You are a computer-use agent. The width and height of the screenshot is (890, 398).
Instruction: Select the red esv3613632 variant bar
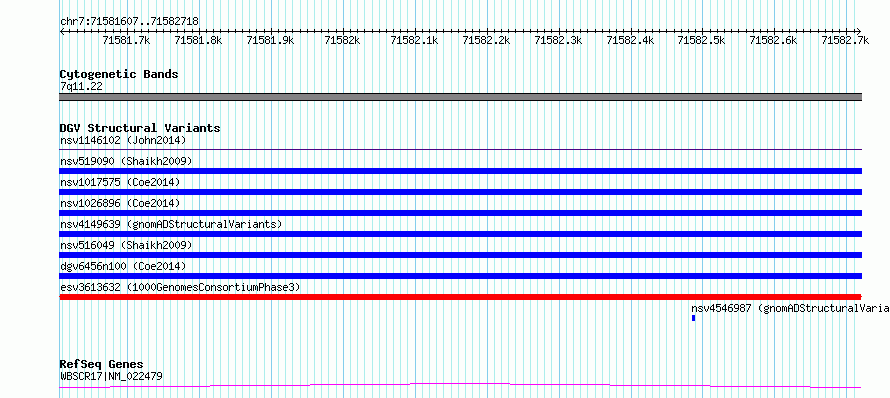pyautogui.click(x=460, y=297)
